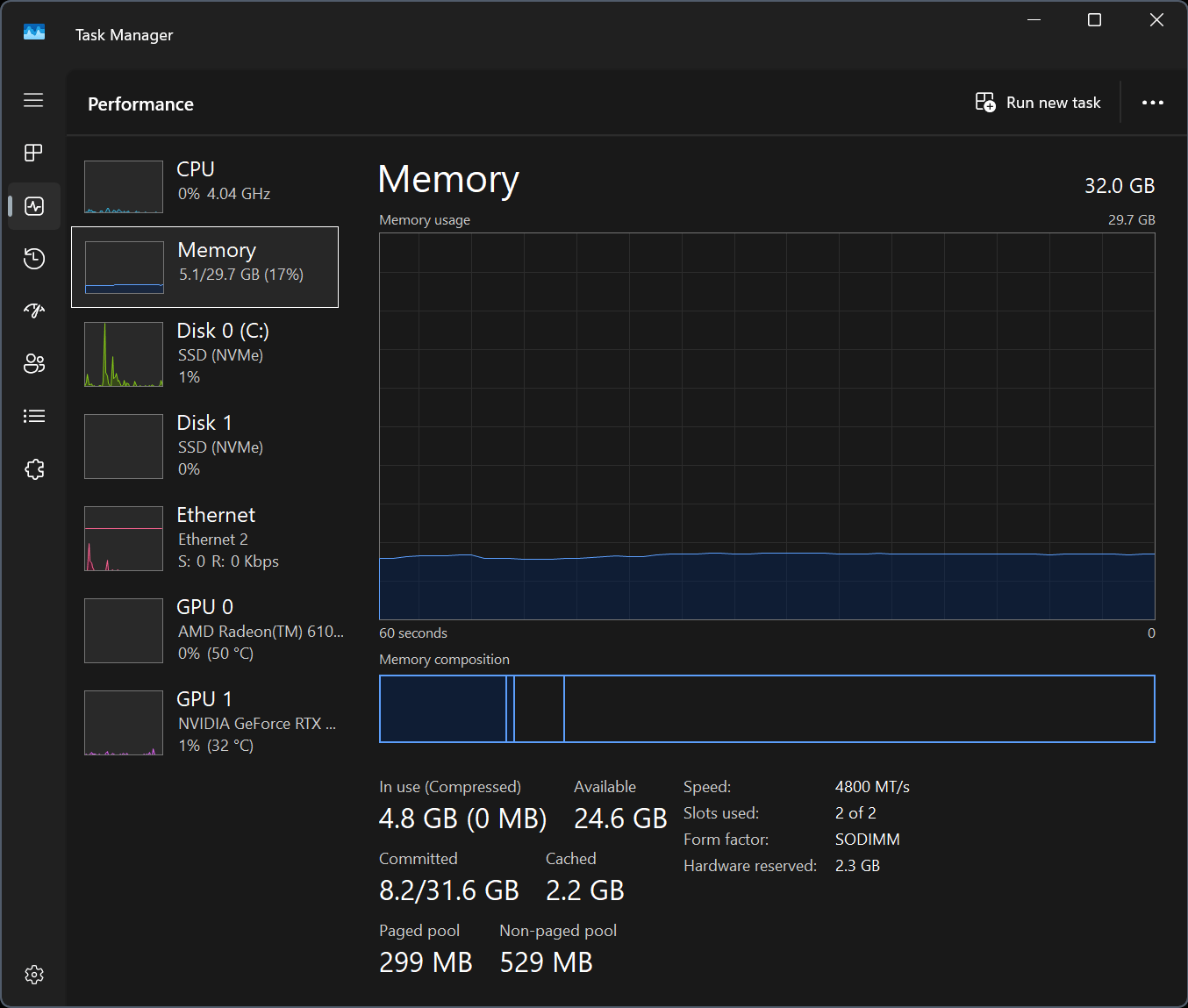
Task: Open the Services puzzle-piece icon
Action: (x=34, y=469)
